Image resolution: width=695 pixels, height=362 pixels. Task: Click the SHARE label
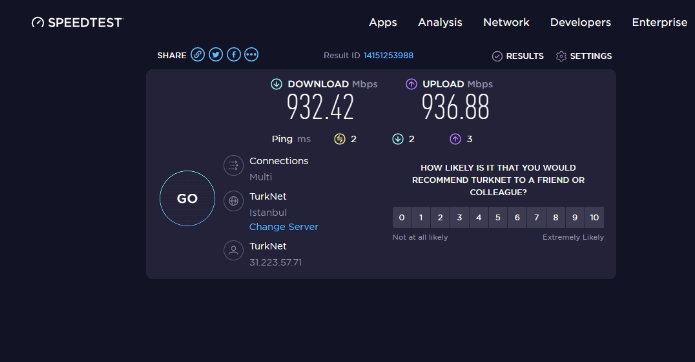[x=172, y=55]
